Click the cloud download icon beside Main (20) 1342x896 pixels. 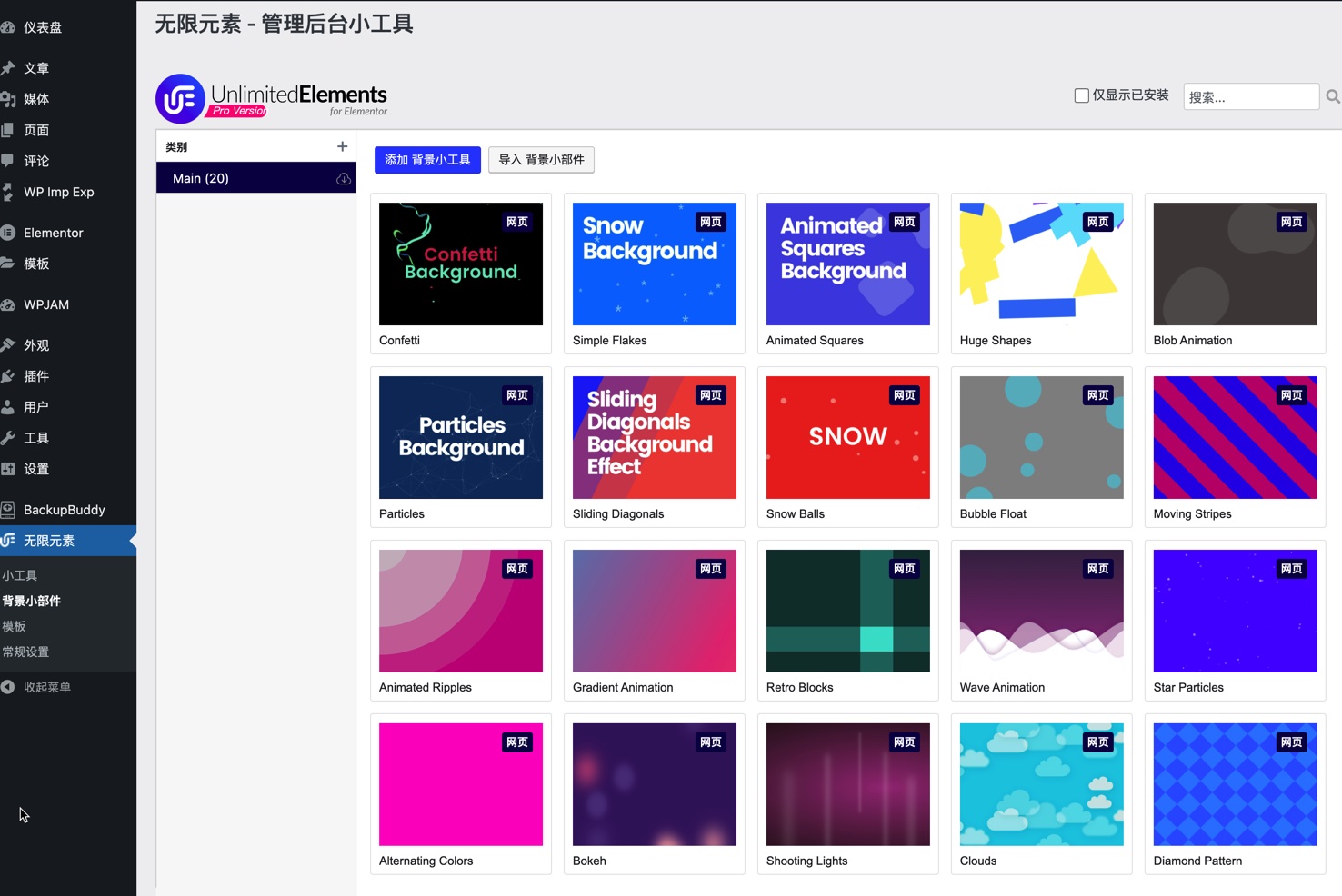344,179
